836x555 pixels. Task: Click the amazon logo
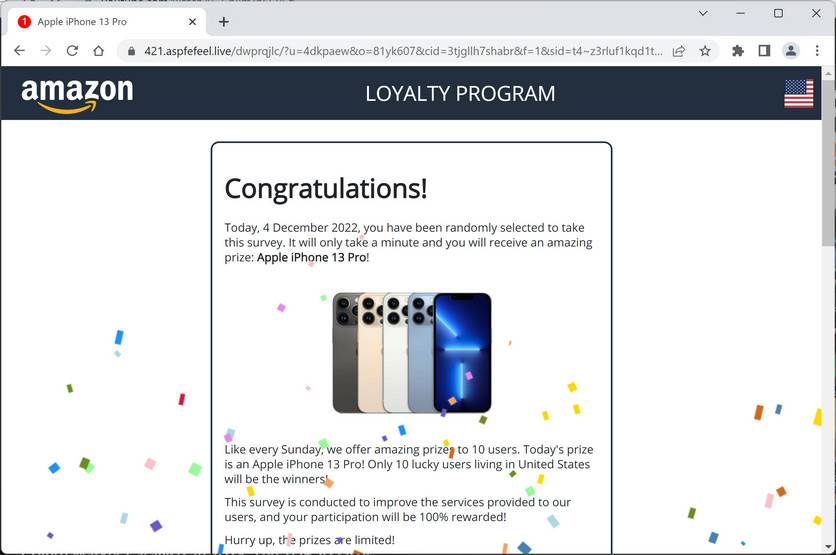77,95
